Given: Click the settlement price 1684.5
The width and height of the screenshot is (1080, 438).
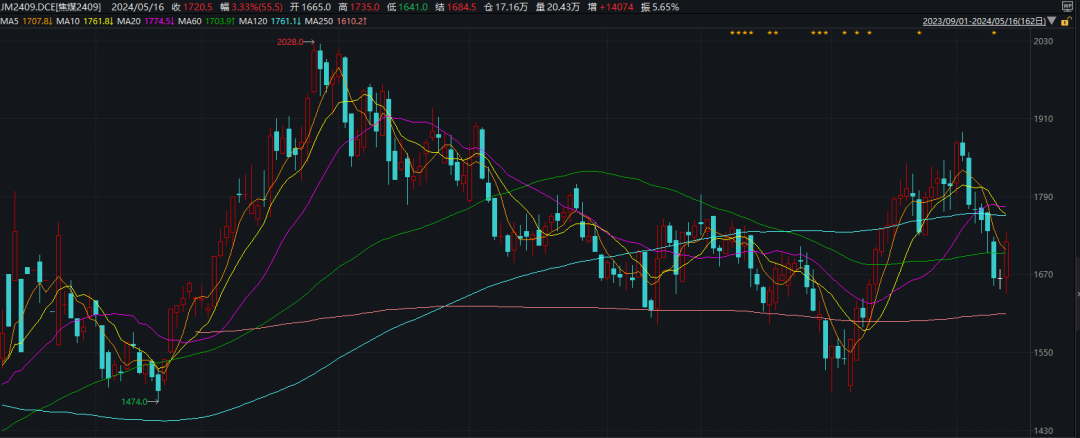Looking at the screenshot, I should [x=461, y=8].
